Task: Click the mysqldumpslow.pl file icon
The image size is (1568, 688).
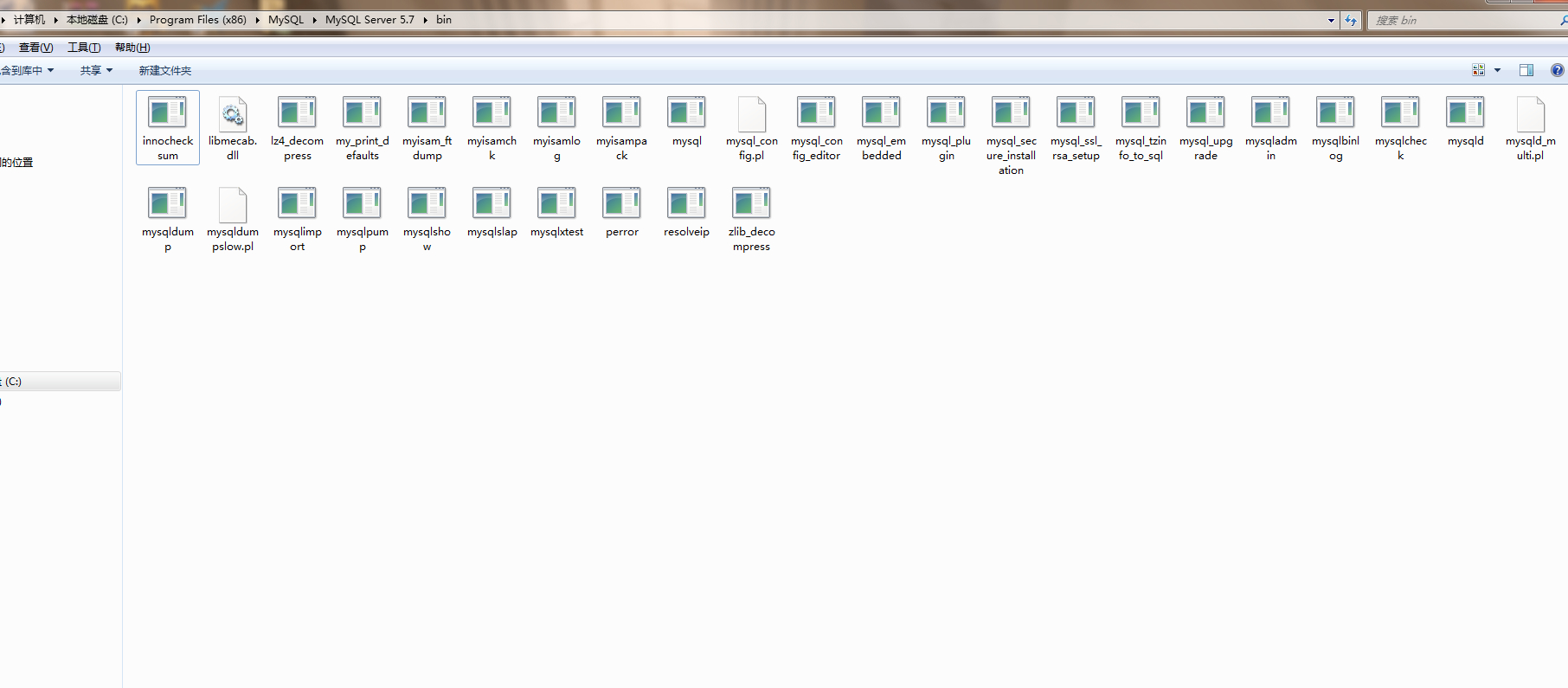Action: pos(233,204)
